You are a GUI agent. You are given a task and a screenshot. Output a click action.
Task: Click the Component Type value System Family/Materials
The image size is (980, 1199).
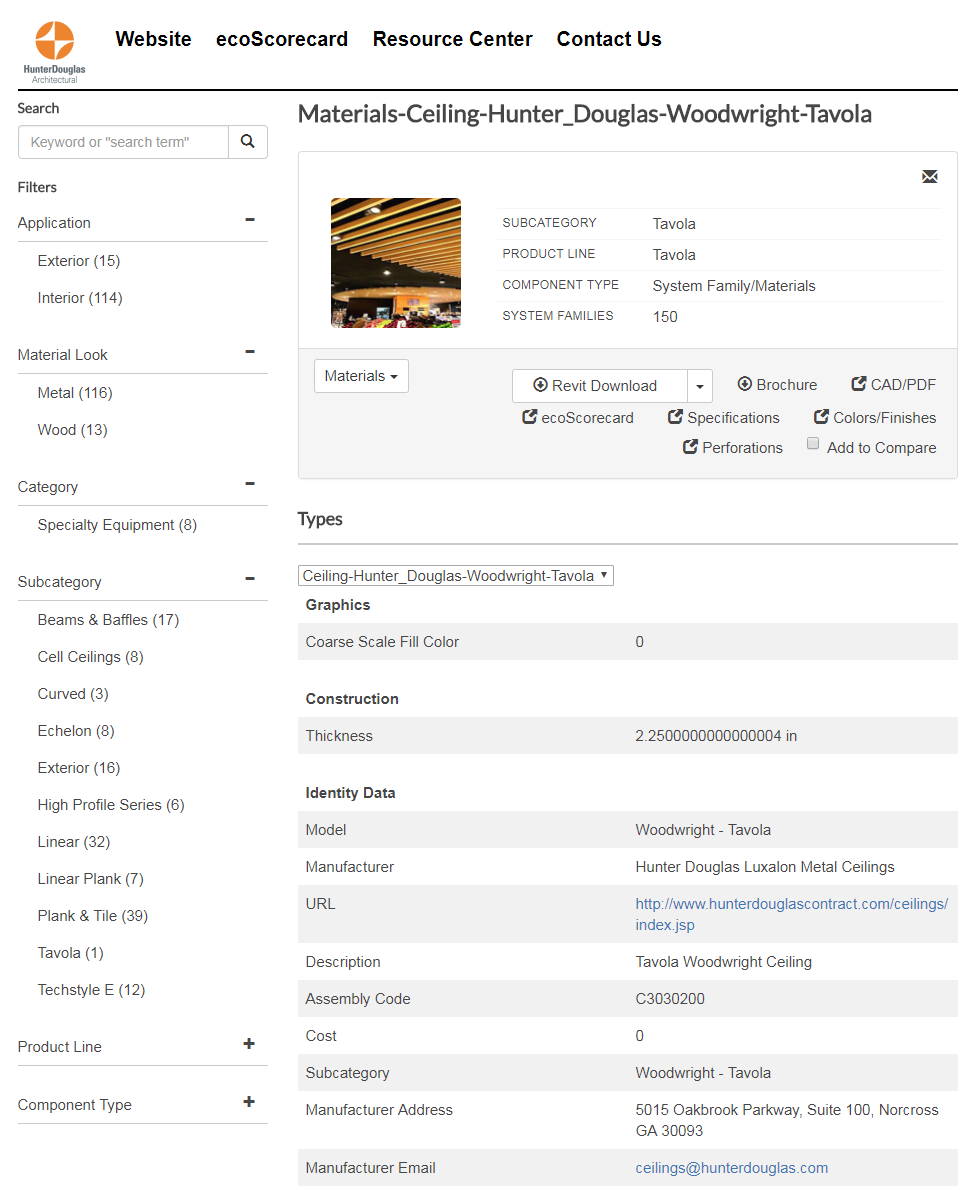coord(734,286)
